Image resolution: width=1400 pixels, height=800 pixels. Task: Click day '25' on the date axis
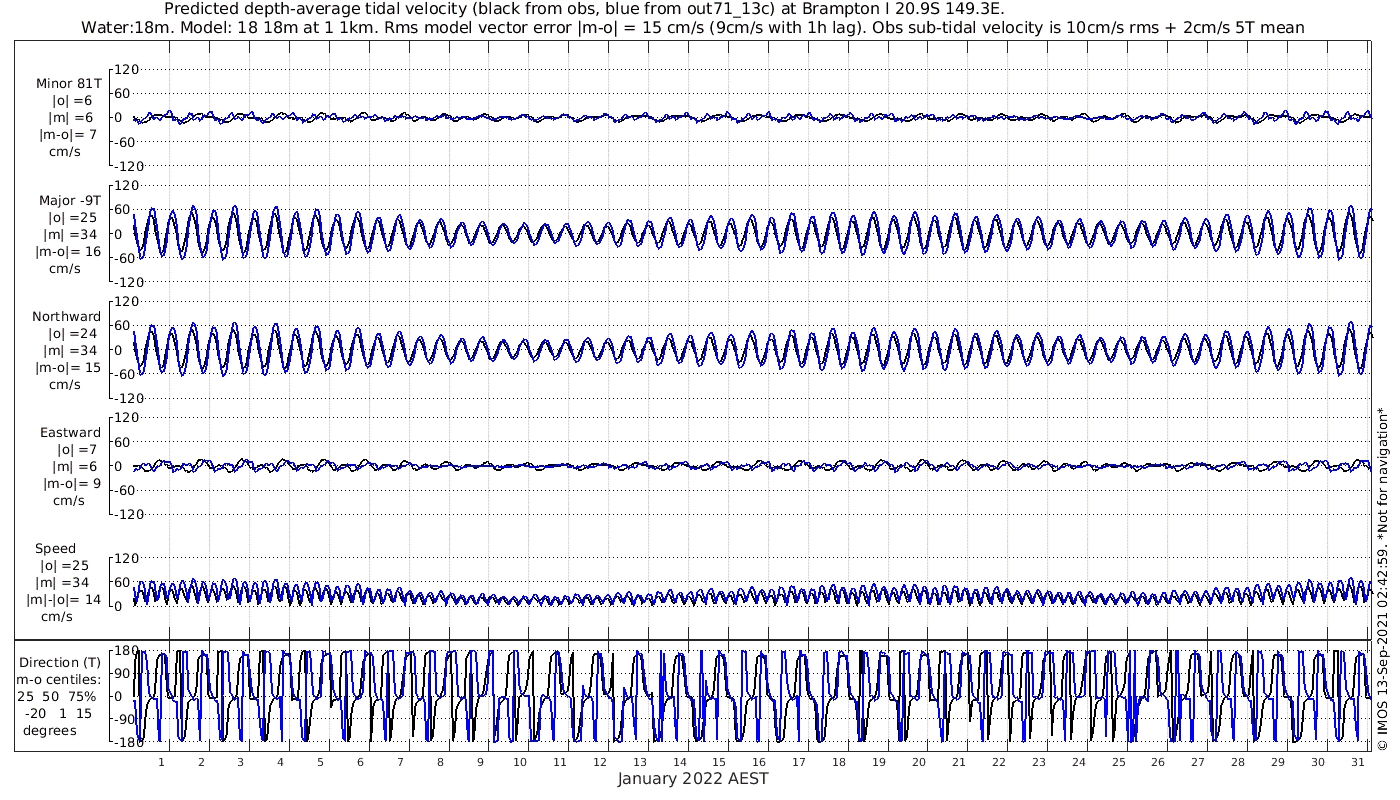[1118, 762]
